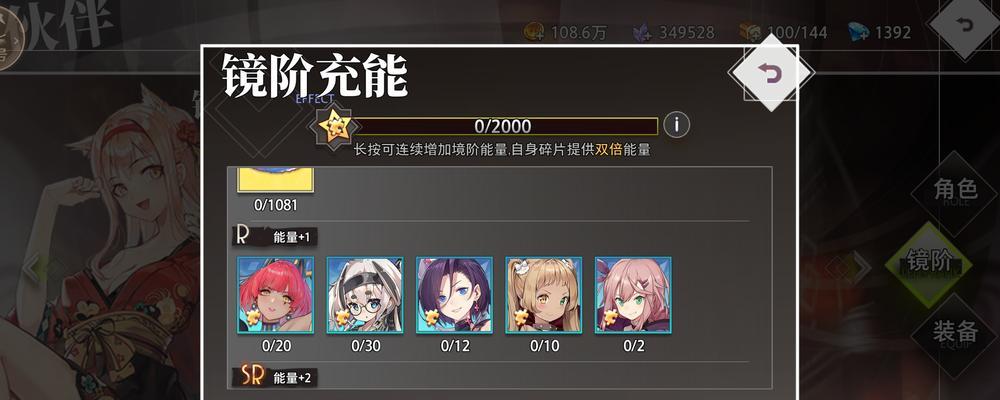Switch to the 镜阶 tab
The height and width of the screenshot is (400, 1000).
[930, 262]
